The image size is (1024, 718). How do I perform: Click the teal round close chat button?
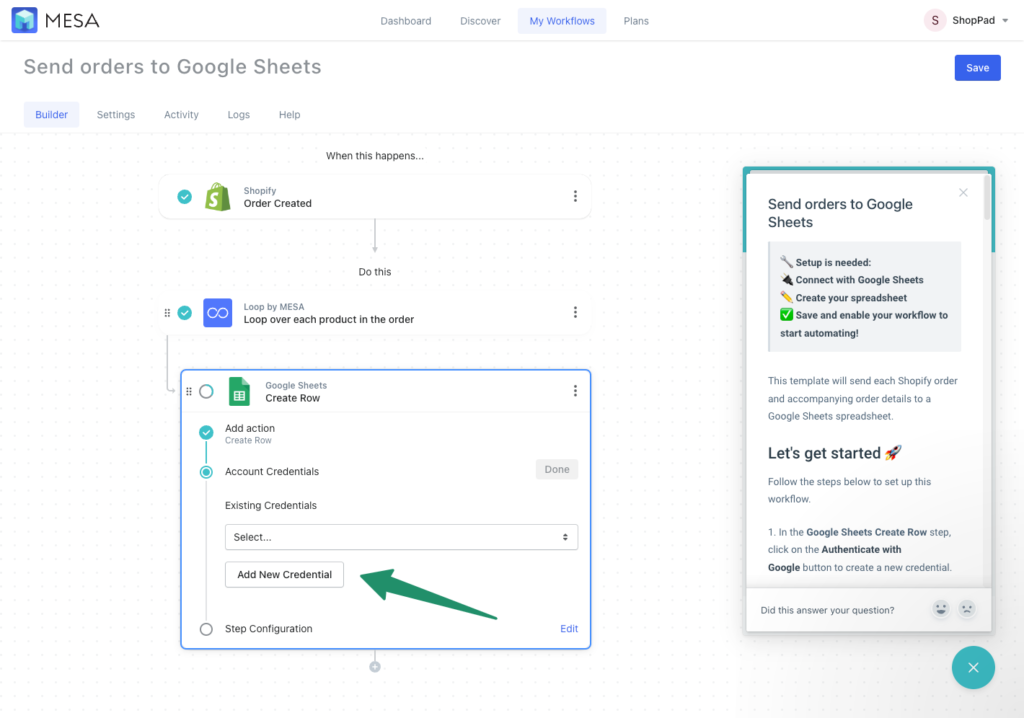pyautogui.click(x=973, y=668)
